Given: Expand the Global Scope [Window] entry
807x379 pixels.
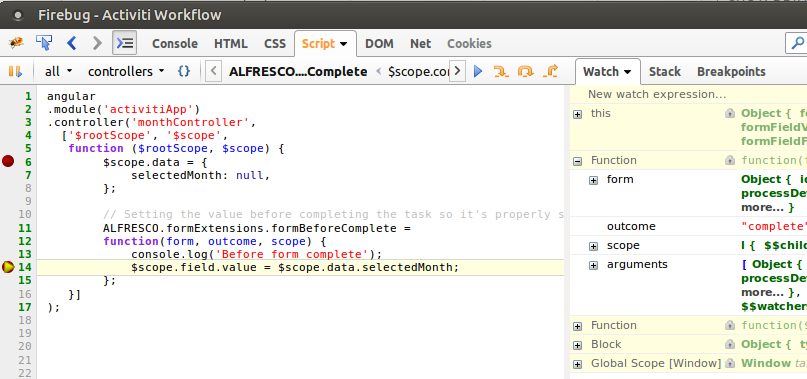Looking at the screenshot, I should click(x=577, y=364).
